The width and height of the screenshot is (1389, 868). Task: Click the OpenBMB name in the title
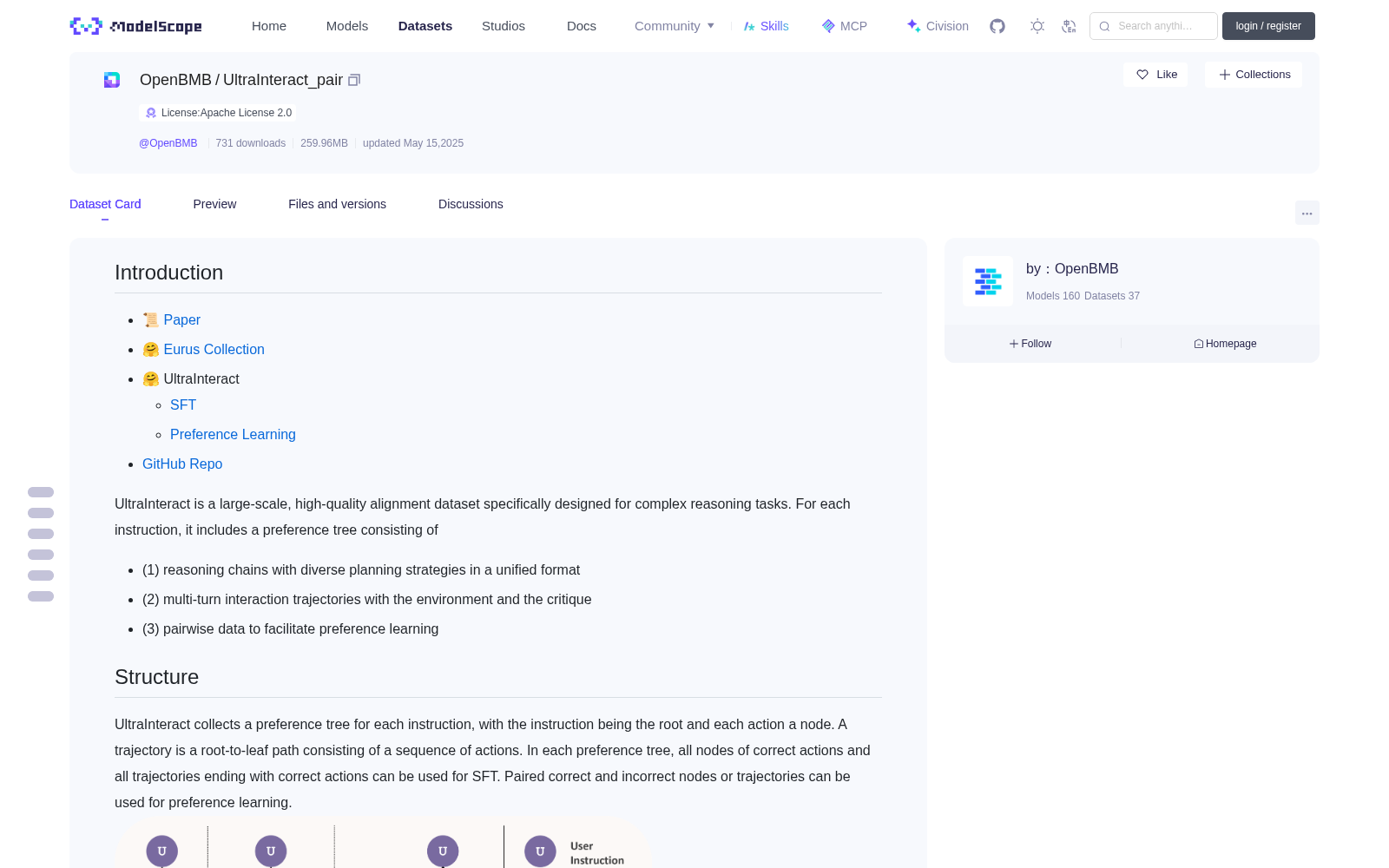point(175,80)
